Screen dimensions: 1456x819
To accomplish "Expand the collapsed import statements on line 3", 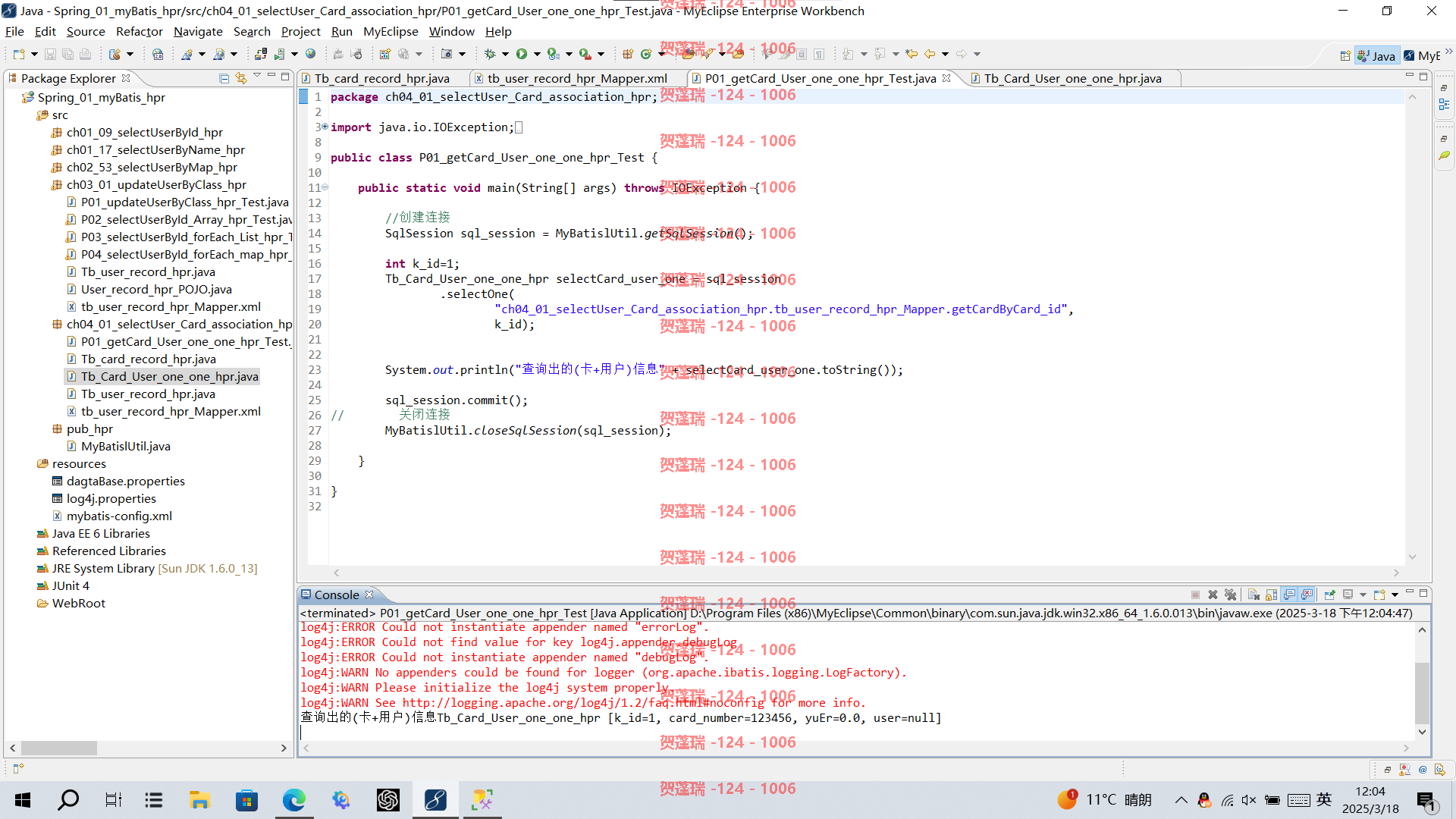I will pos(325,127).
